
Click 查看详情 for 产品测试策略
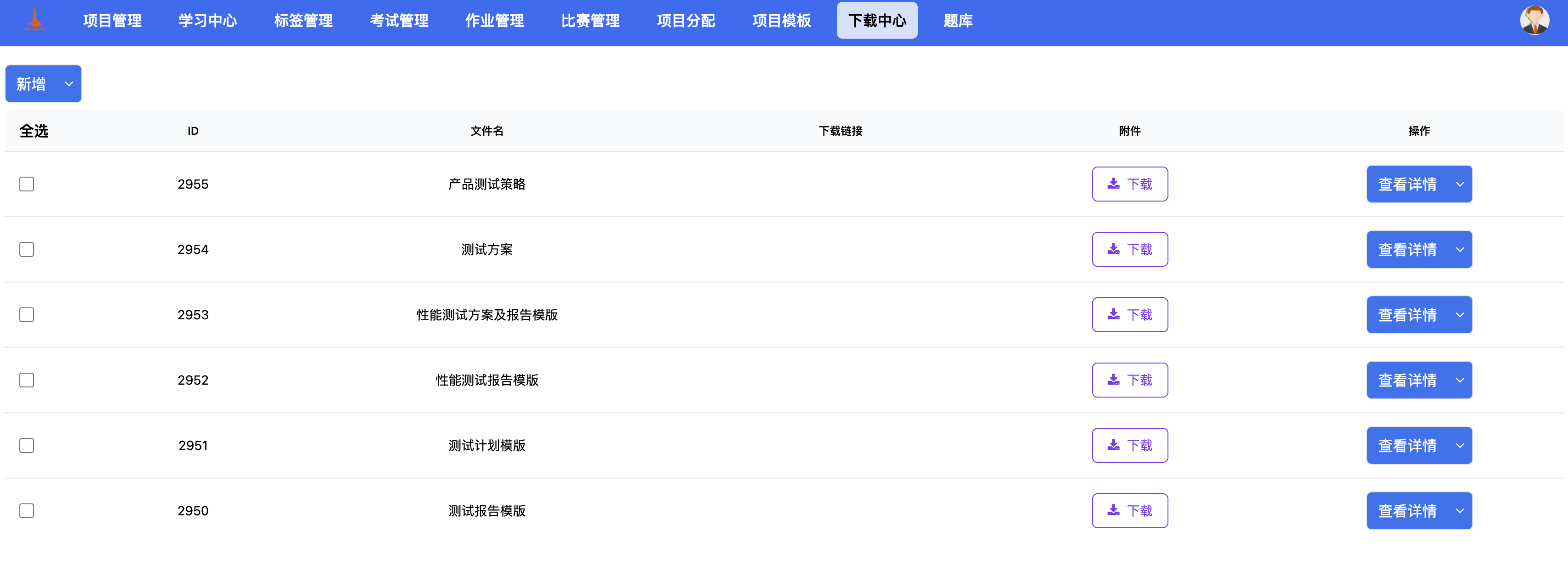tap(1408, 184)
